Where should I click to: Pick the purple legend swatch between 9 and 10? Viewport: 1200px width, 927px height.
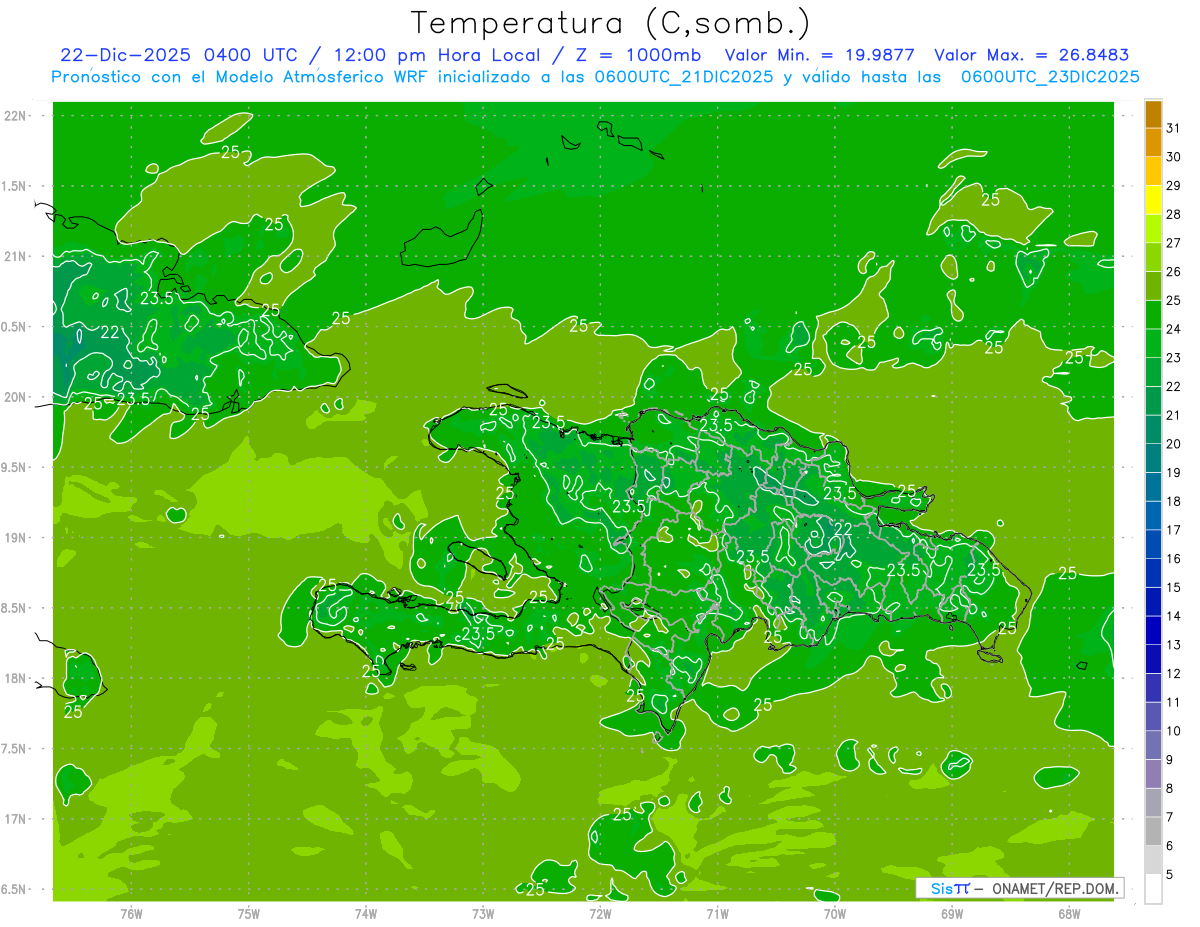pos(1153,745)
